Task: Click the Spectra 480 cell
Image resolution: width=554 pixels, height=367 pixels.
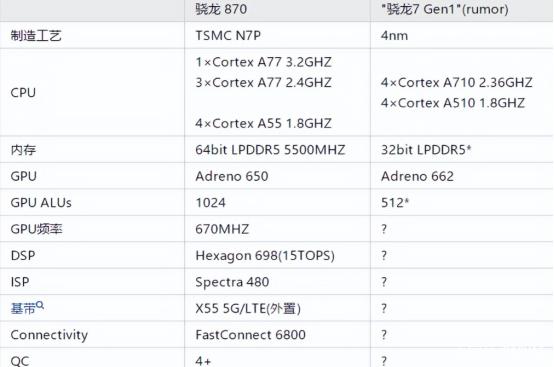Action: [232, 282]
